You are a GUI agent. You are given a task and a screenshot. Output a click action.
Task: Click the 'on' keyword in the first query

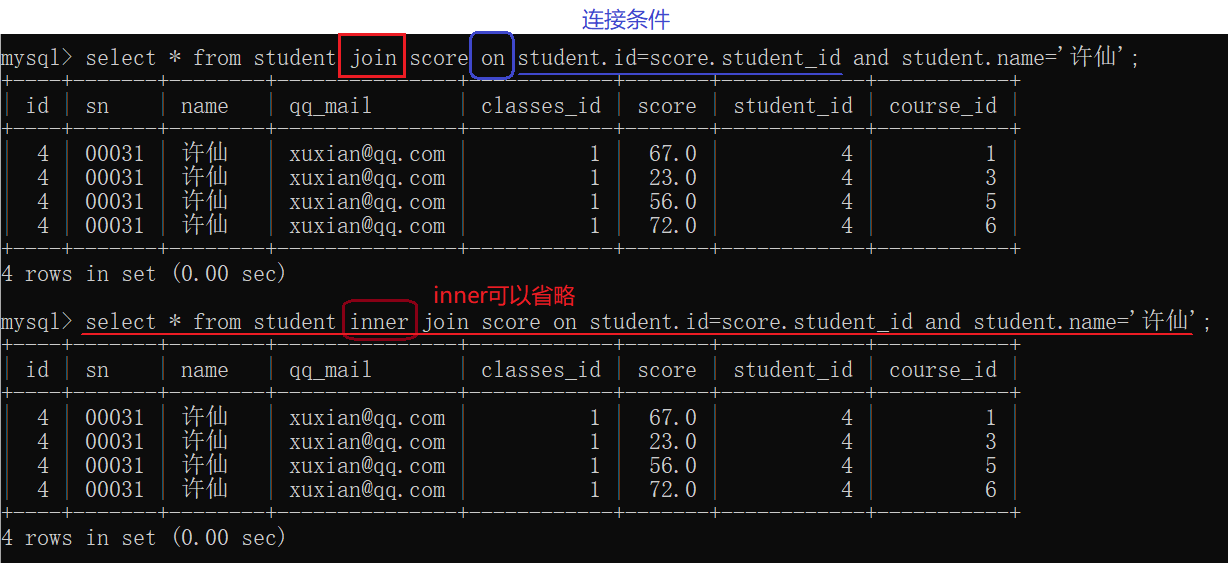[x=493, y=57]
